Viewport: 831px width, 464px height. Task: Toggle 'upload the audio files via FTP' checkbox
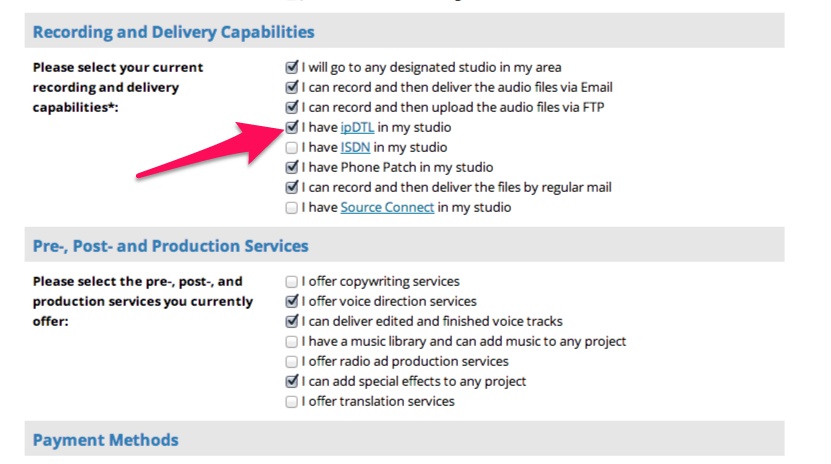291,108
